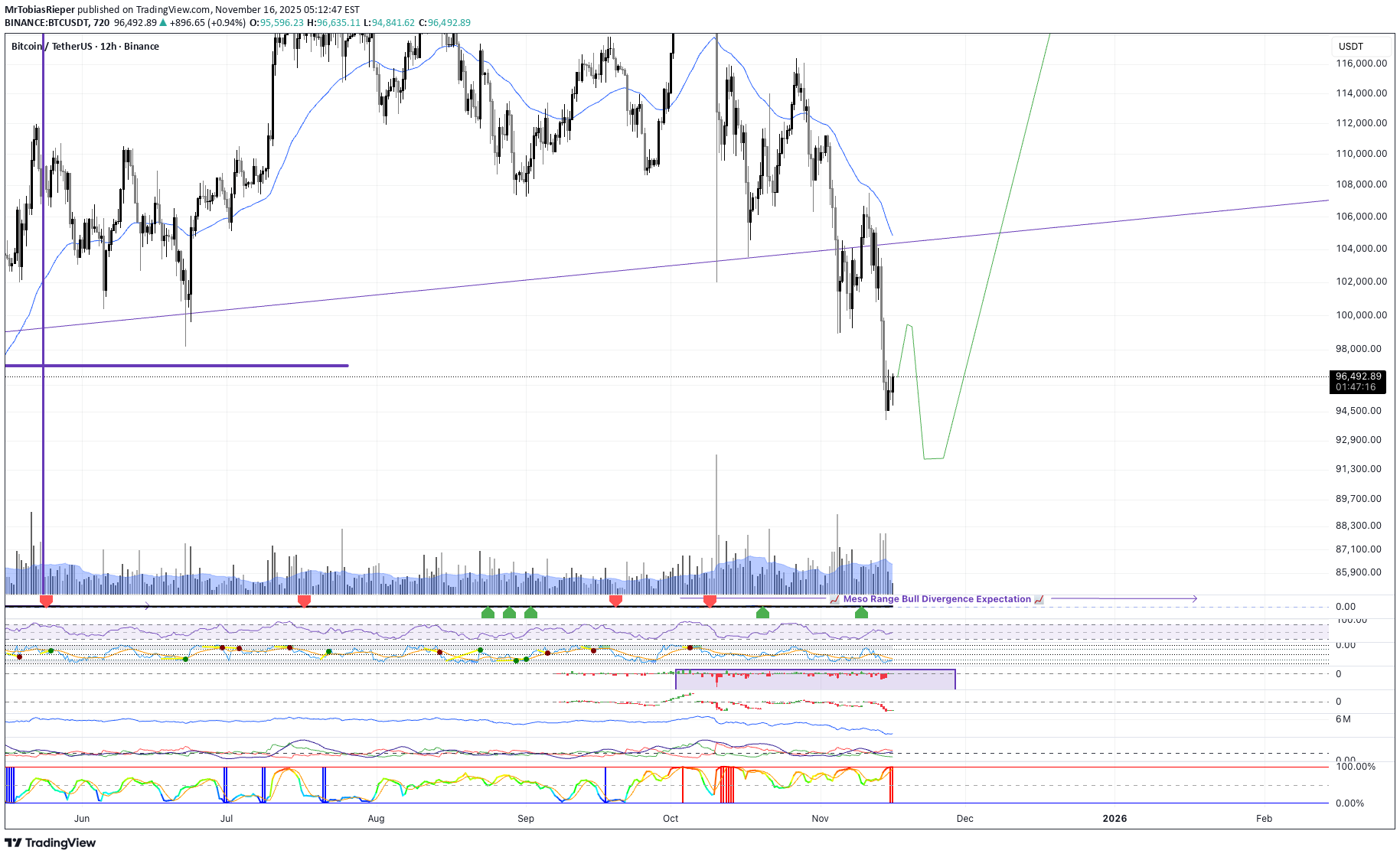
Task: Switch to the USDT currency tab
Action: click(1353, 46)
